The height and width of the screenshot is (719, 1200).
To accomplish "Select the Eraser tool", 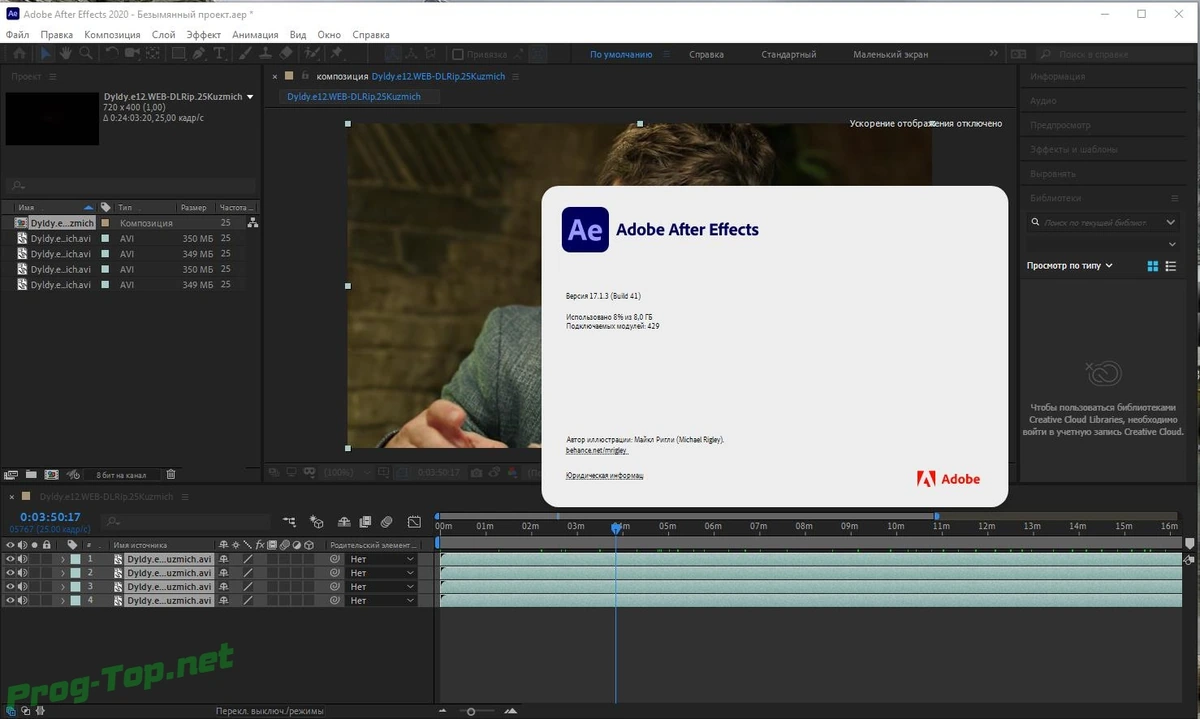I will click(x=285, y=54).
